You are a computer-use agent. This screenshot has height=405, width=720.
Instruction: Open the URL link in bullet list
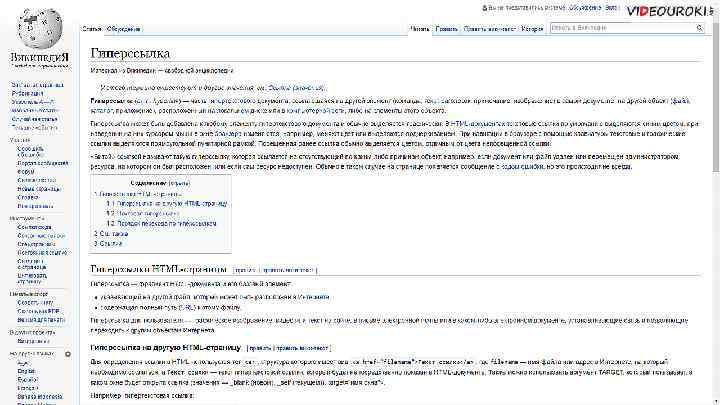(186, 308)
